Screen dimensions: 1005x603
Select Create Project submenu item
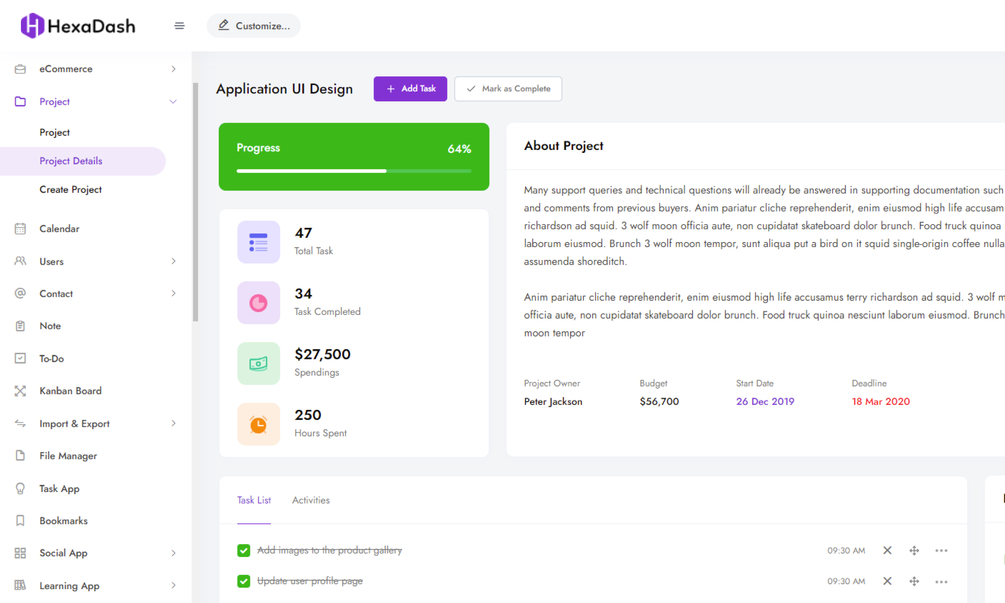[x=71, y=190]
